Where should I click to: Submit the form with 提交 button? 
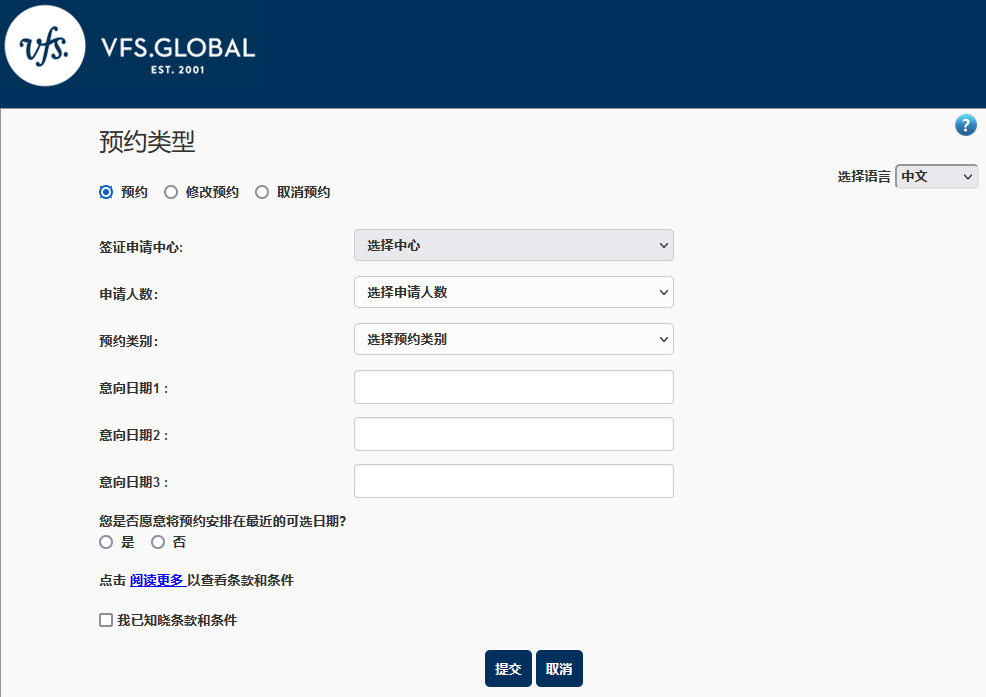click(x=508, y=669)
